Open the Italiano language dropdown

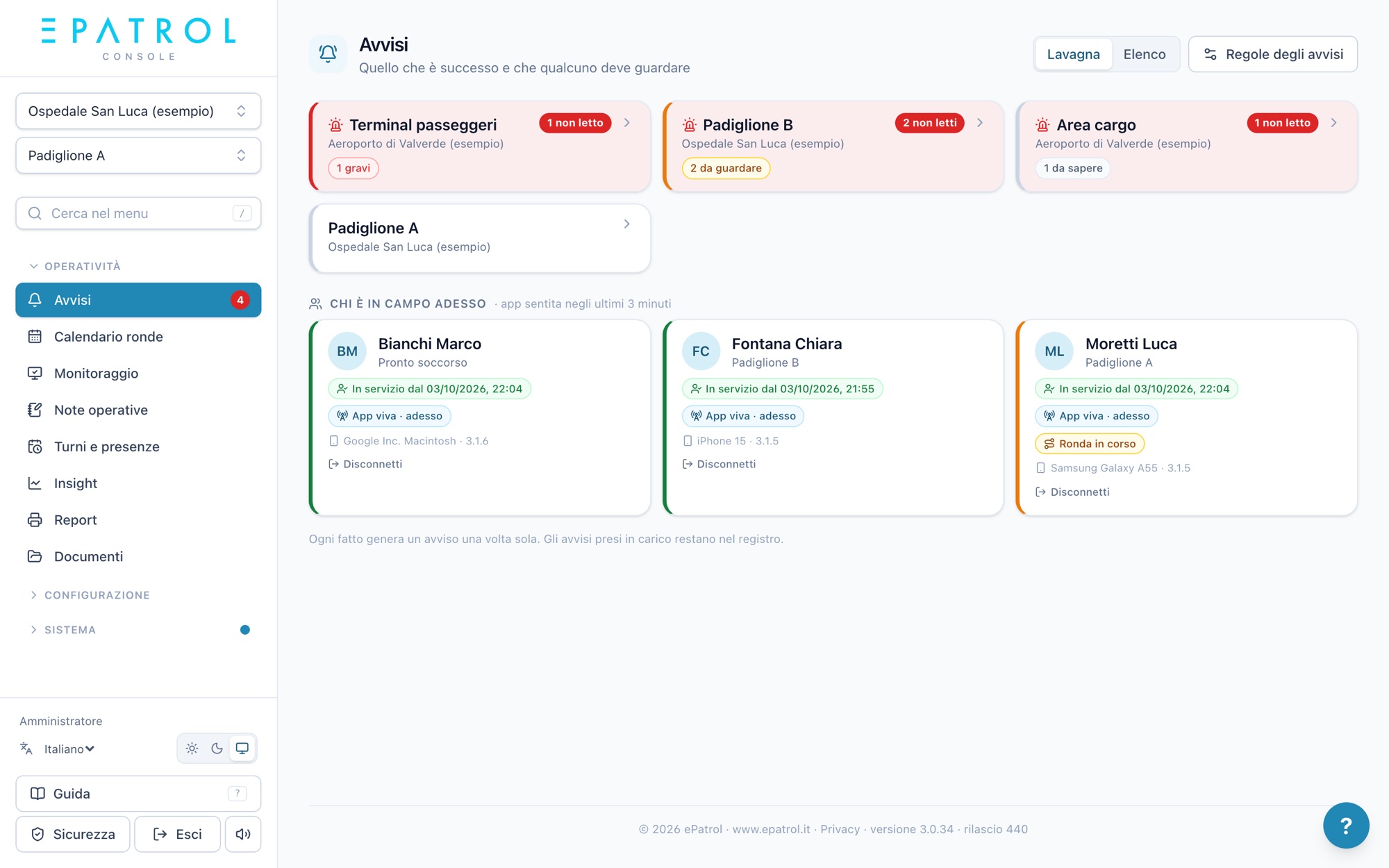pyautogui.click(x=69, y=749)
